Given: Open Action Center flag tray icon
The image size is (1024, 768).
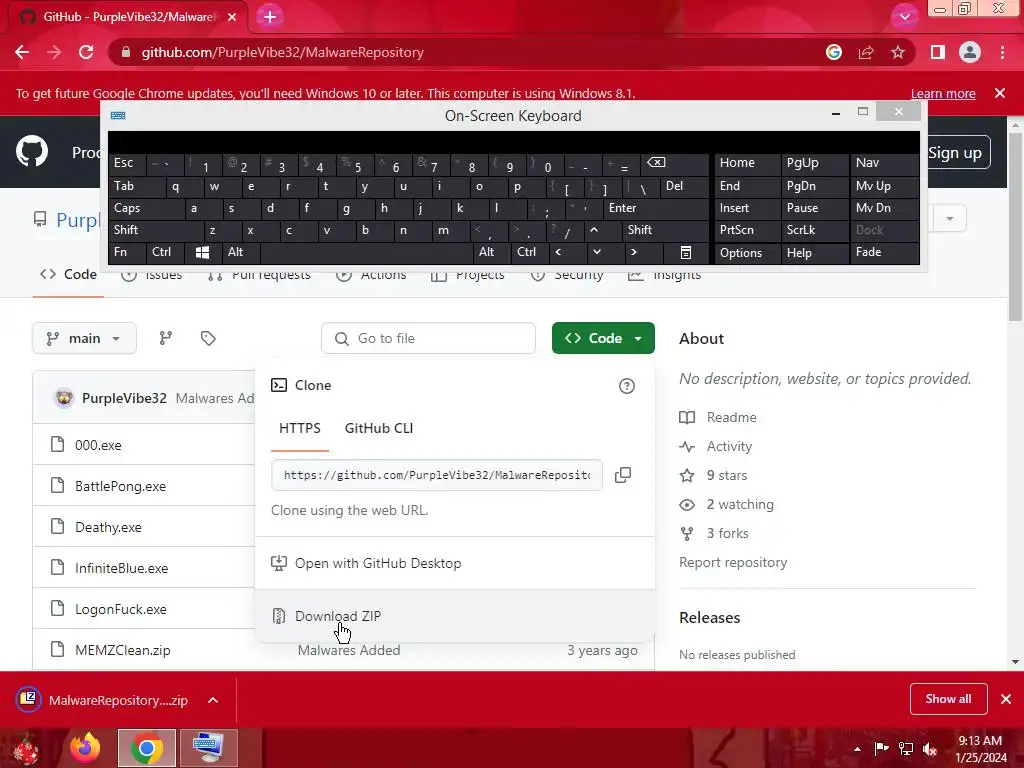Looking at the screenshot, I should click(x=881, y=749).
